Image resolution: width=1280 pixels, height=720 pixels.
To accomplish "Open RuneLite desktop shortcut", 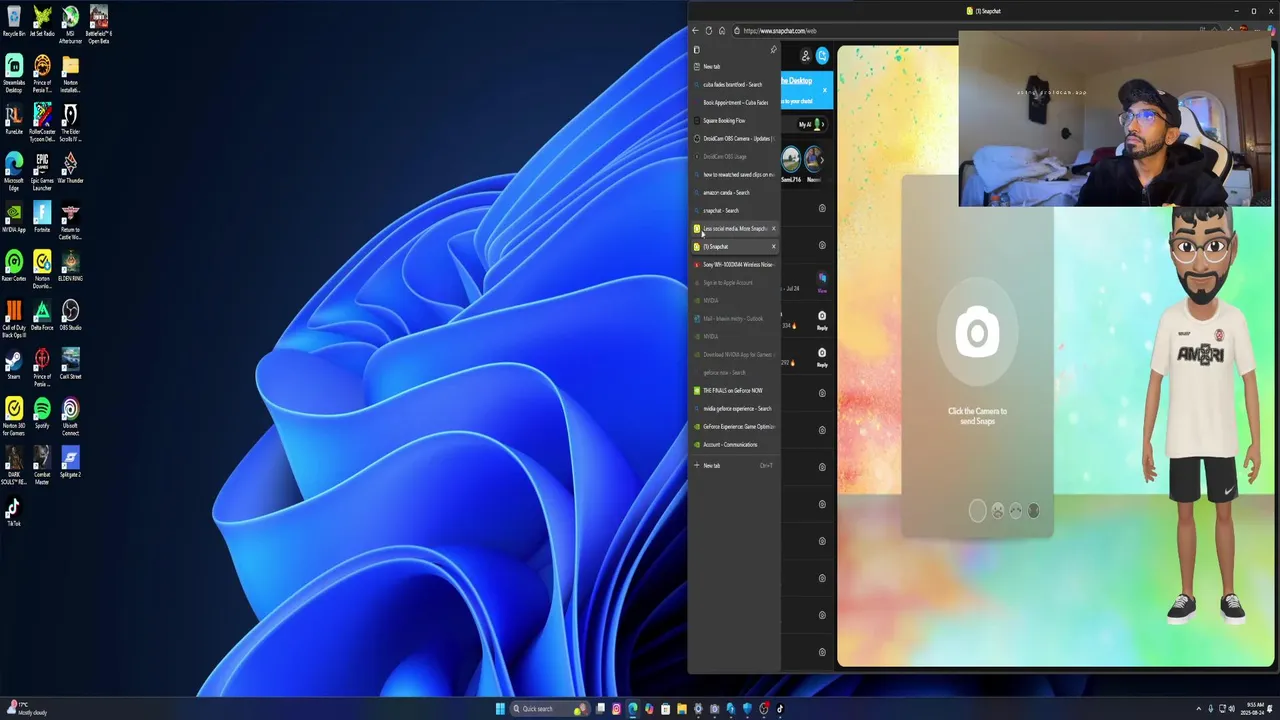I will [x=14, y=120].
